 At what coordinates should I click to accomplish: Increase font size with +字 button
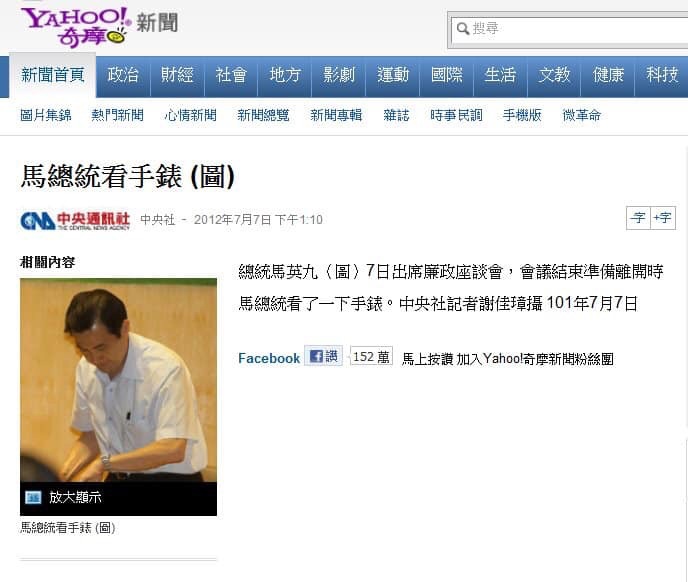tap(663, 218)
